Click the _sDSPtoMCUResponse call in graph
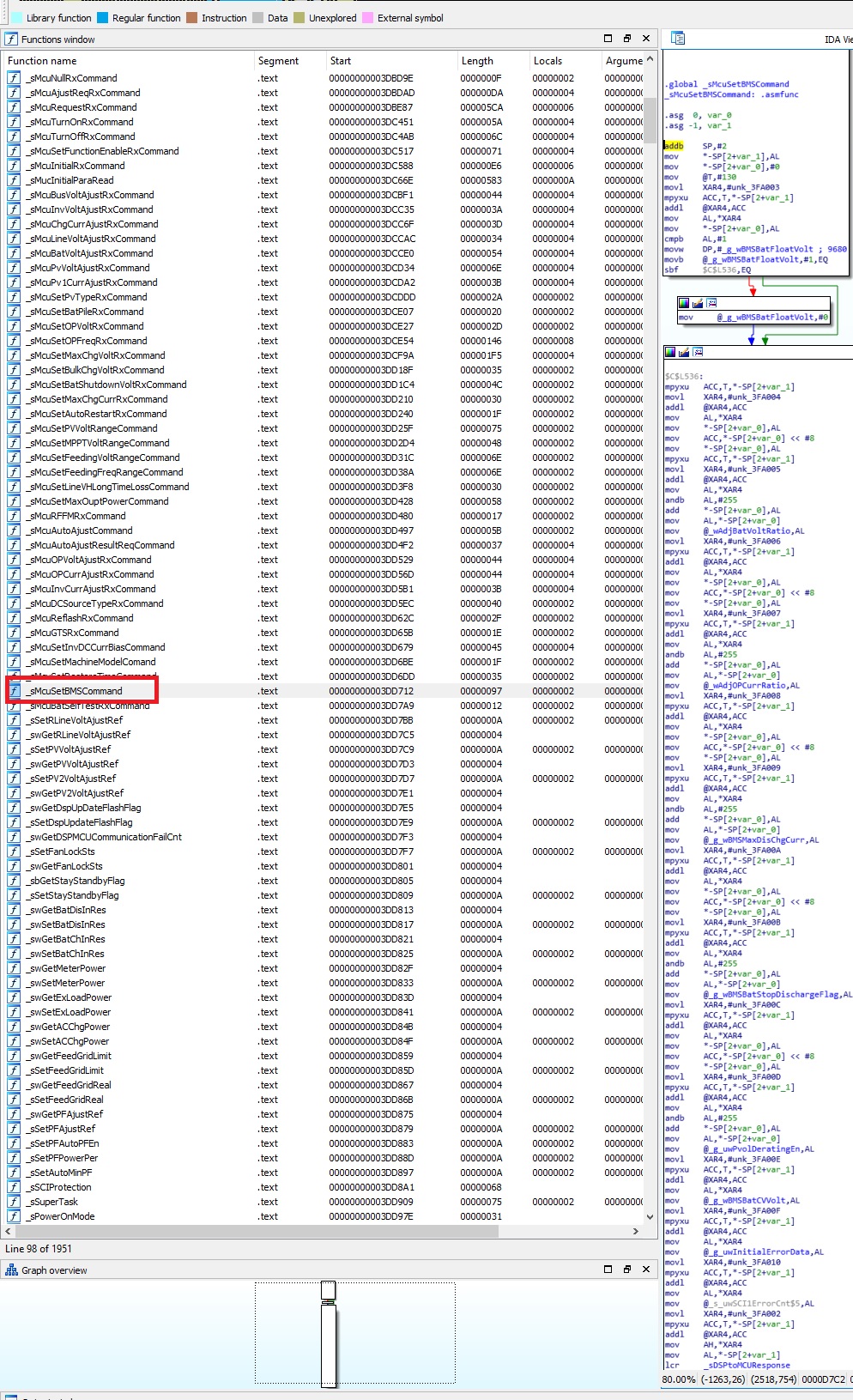The image size is (853, 1400). tap(747, 1365)
